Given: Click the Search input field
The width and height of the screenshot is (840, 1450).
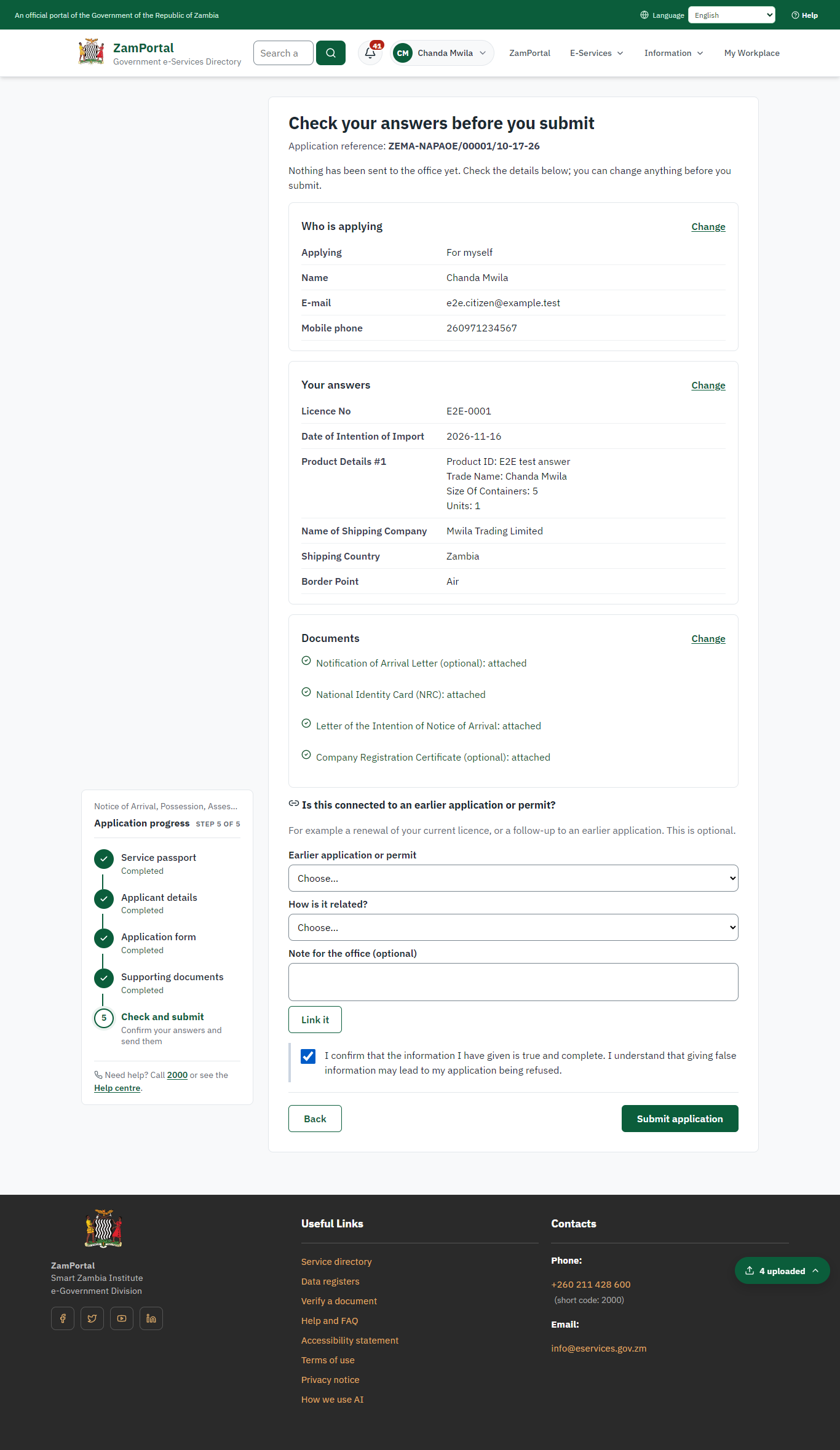Looking at the screenshot, I should pyautogui.click(x=283, y=53).
